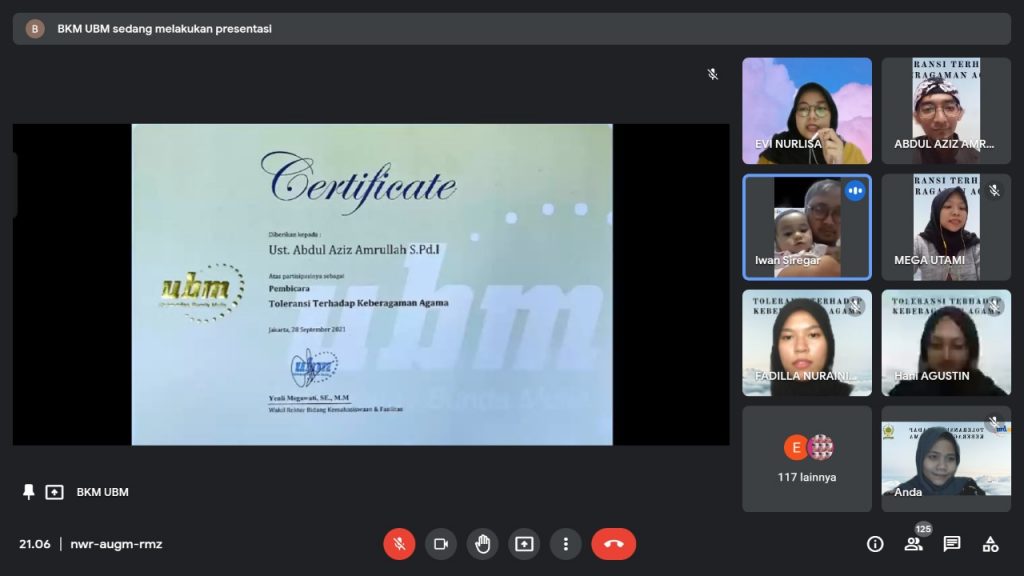The height and width of the screenshot is (576, 1024).
Task: Click the pin icon next to BKM UBM
Action: 28,492
